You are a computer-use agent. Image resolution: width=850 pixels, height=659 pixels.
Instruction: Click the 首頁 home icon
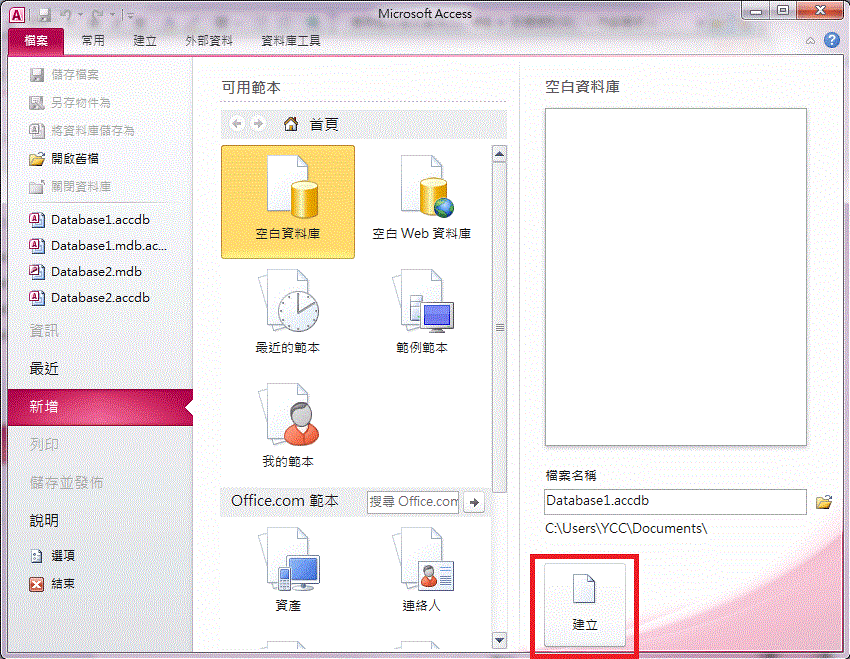point(291,124)
